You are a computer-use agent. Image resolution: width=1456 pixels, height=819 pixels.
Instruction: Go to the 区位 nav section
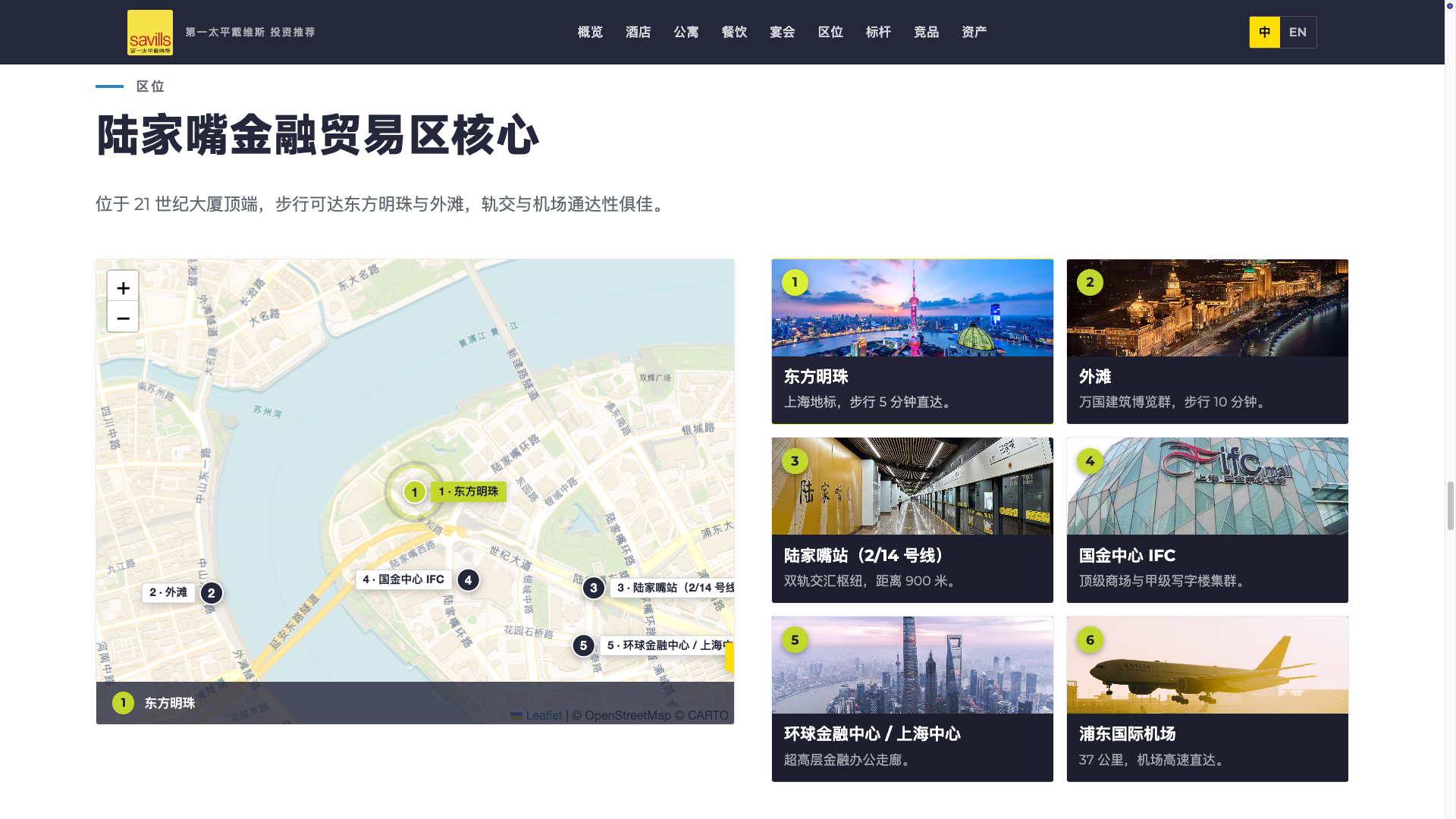pos(830,32)
